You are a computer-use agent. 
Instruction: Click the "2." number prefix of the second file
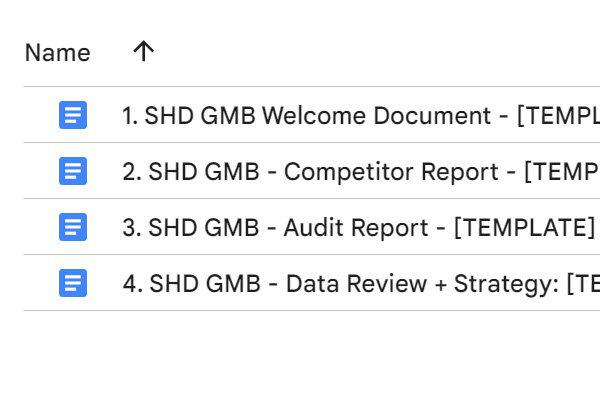click(132, 172)
